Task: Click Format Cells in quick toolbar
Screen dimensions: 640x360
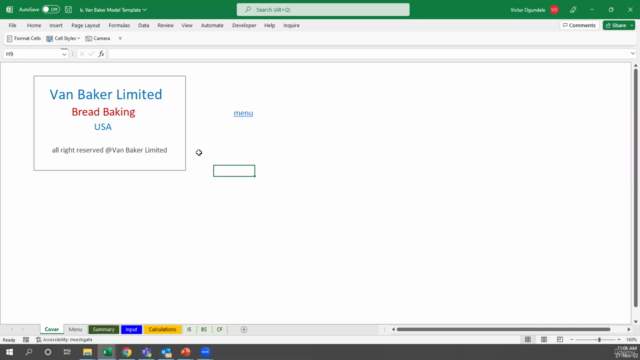Action: [24, 38]
